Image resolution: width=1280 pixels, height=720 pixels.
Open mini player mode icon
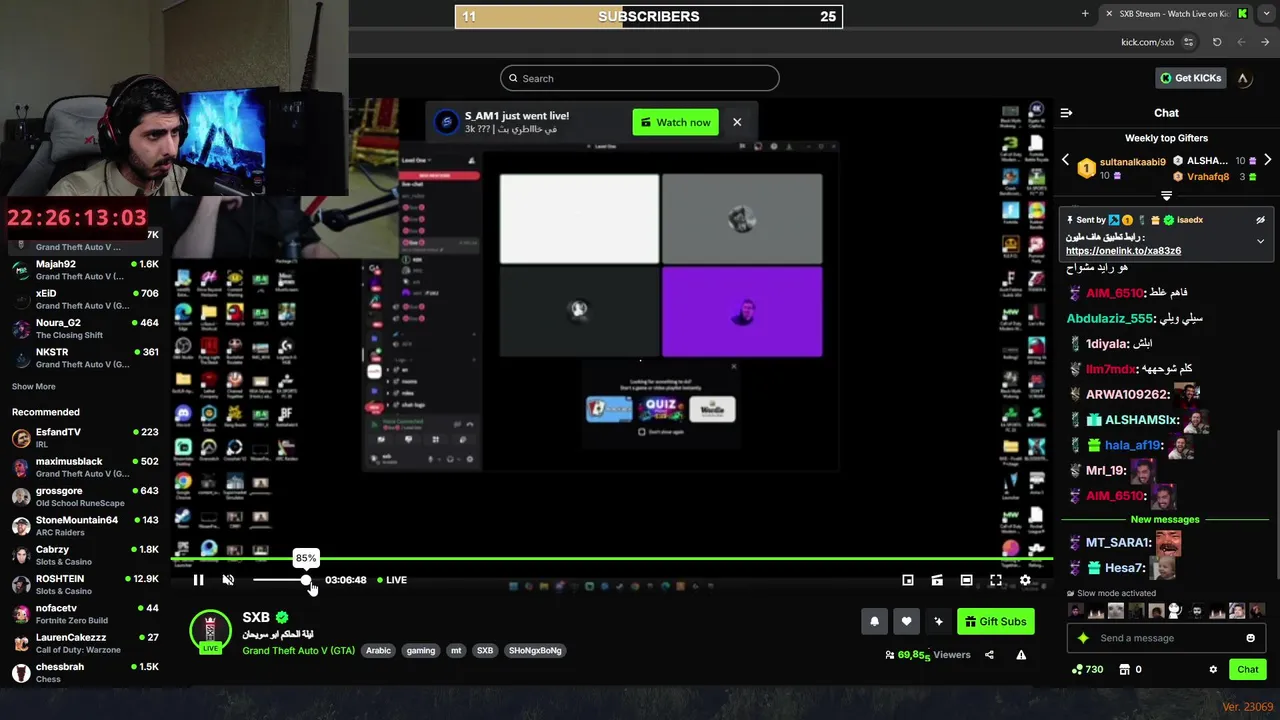click(x=908, y=580)
